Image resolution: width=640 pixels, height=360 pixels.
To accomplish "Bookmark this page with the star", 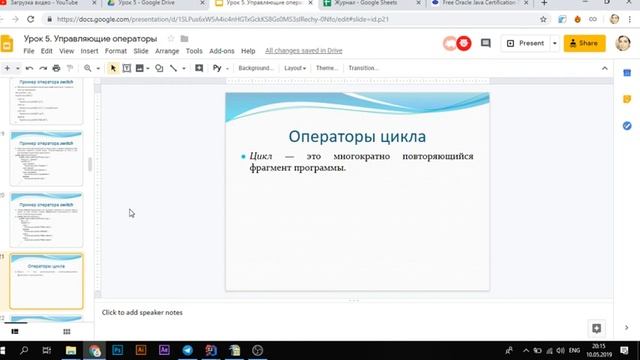I will click(x=543, y=19).
